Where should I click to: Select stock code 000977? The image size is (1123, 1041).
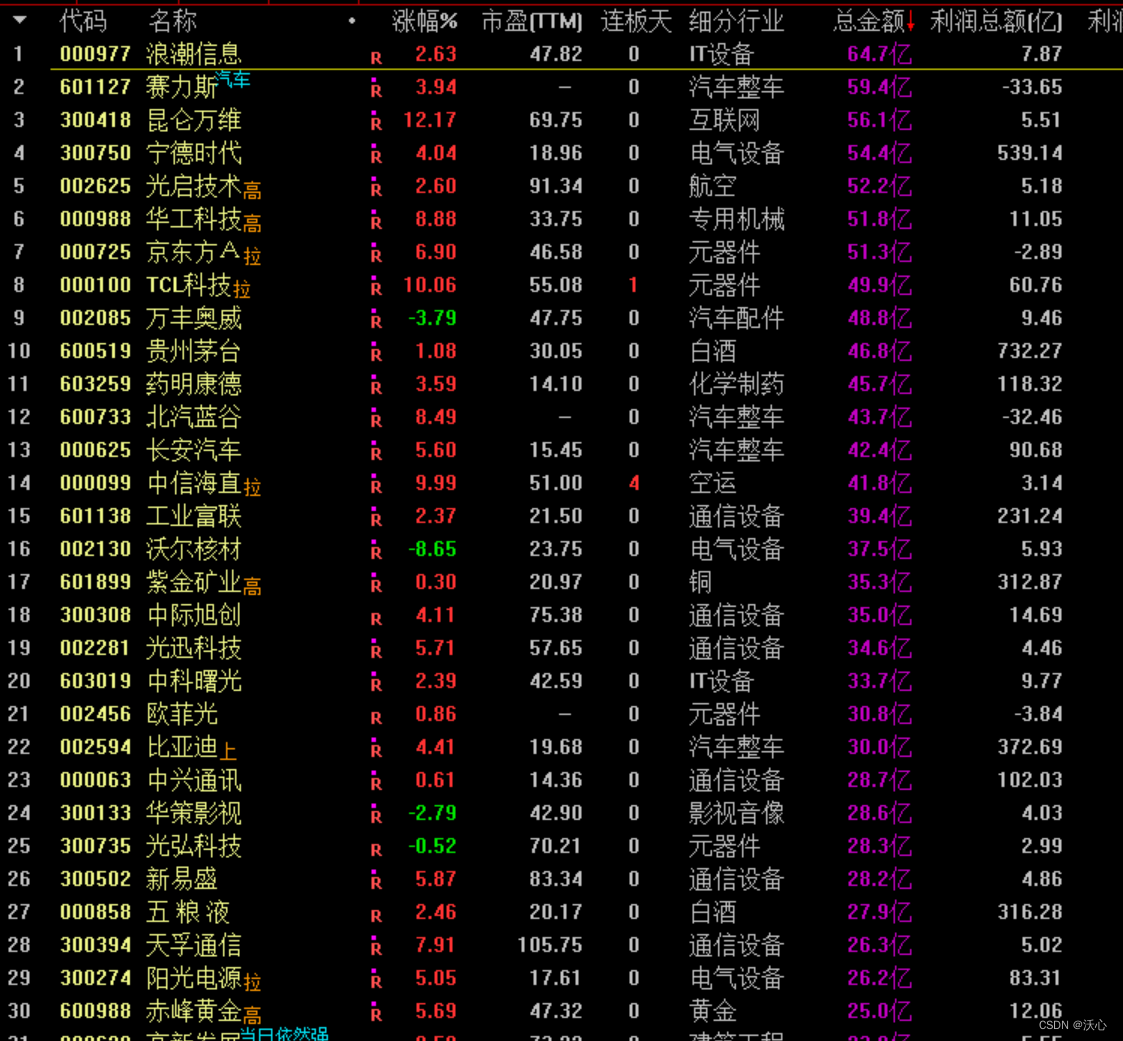[x=95, y=54]
